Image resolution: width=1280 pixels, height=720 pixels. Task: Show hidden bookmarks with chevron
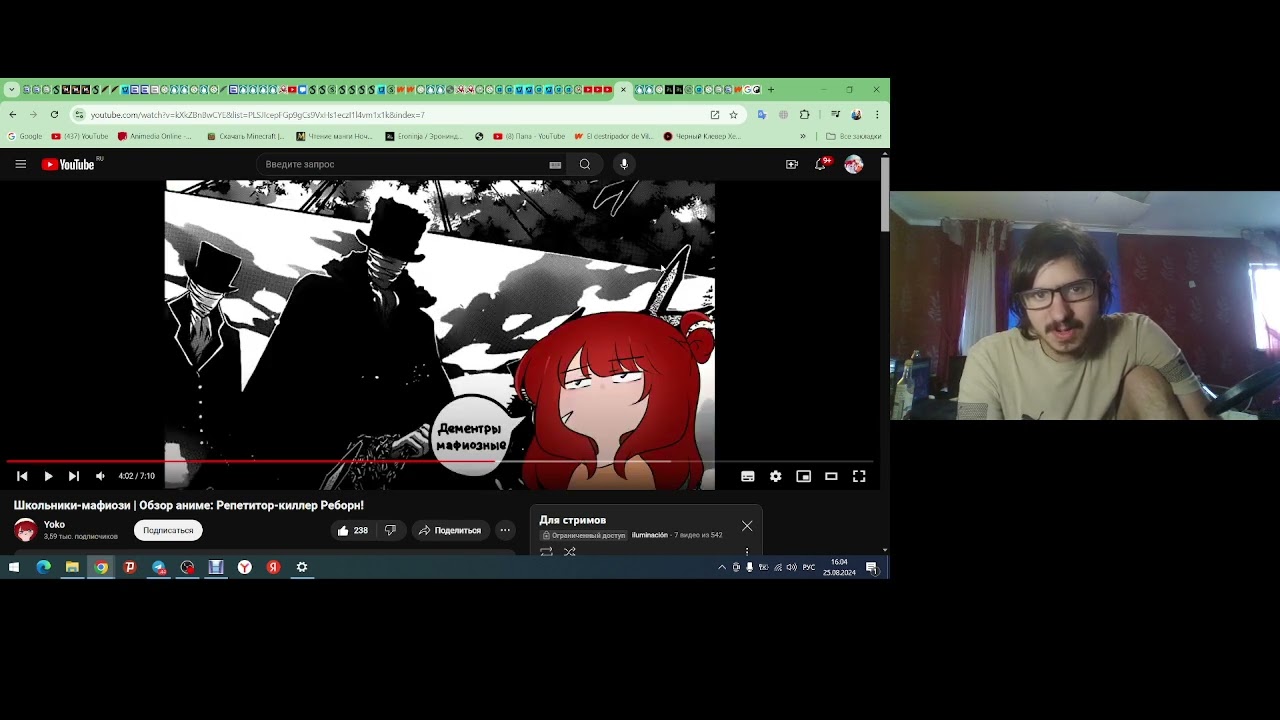[x=802, y=136]
